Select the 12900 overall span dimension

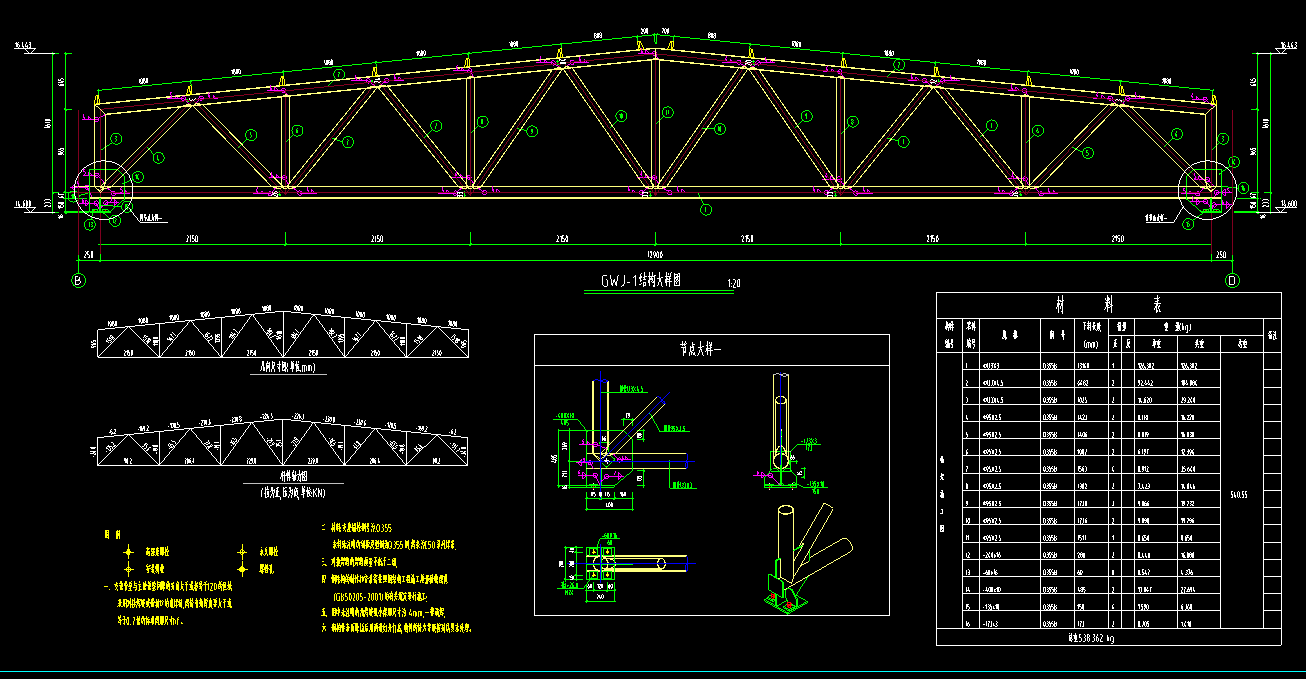pyautogui.click(x=656, y=256)
